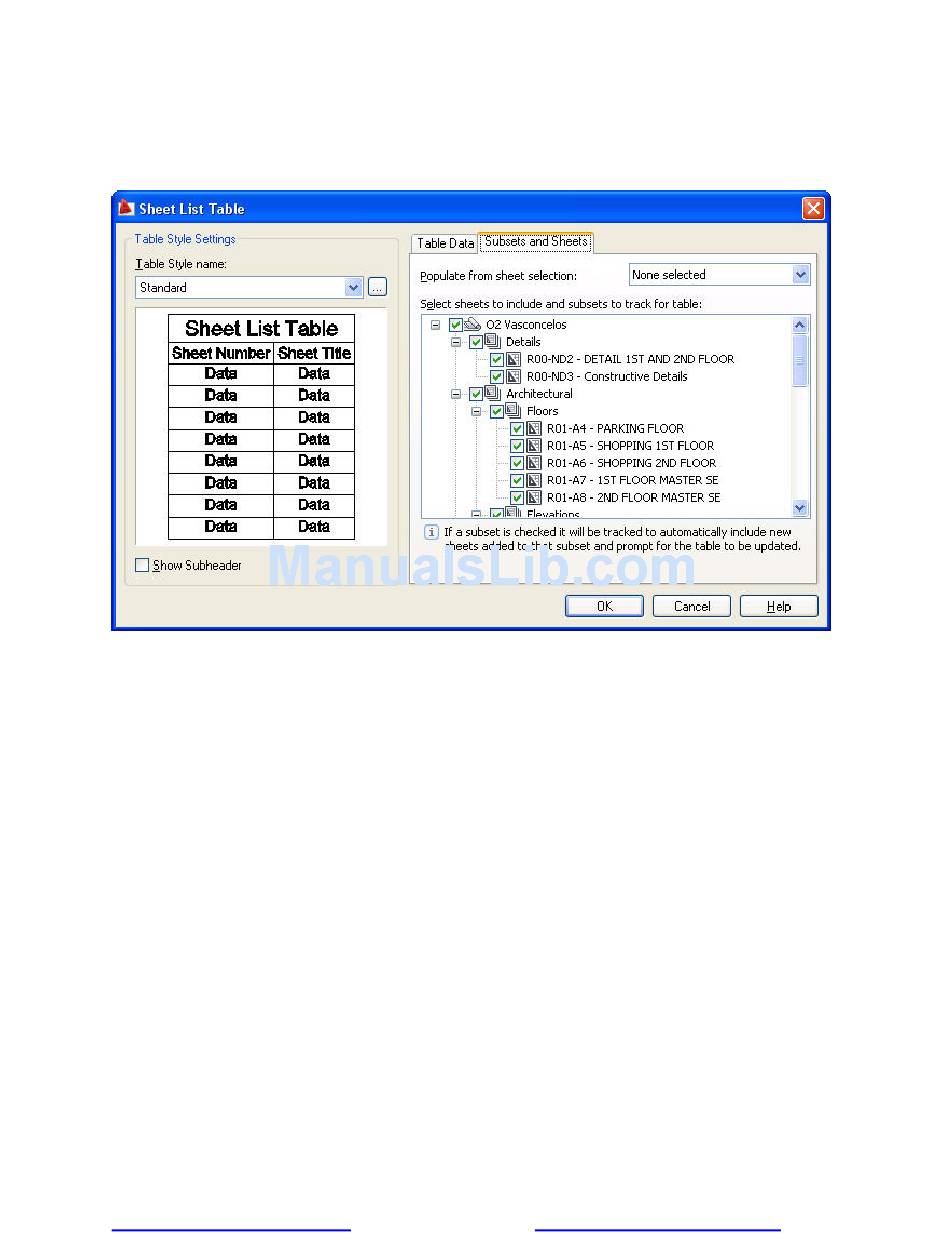Switch to the Table Data tab
The height and width of the screenshot is (1241, 950).
[445, 243]
